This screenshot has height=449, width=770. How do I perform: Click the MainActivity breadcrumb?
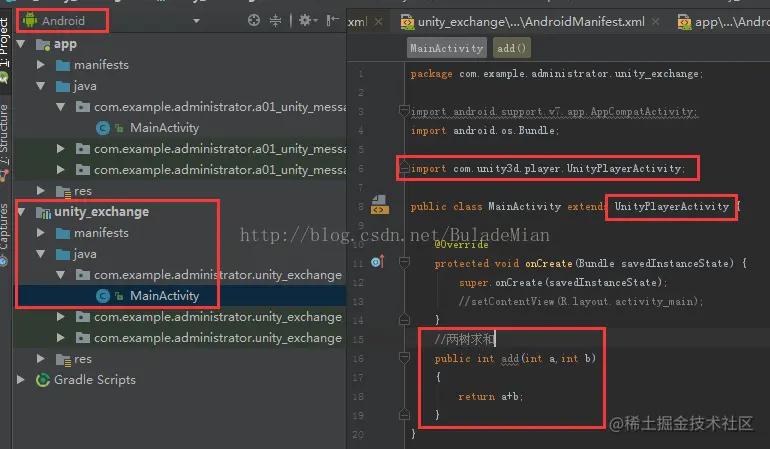[x=447, y=48]
